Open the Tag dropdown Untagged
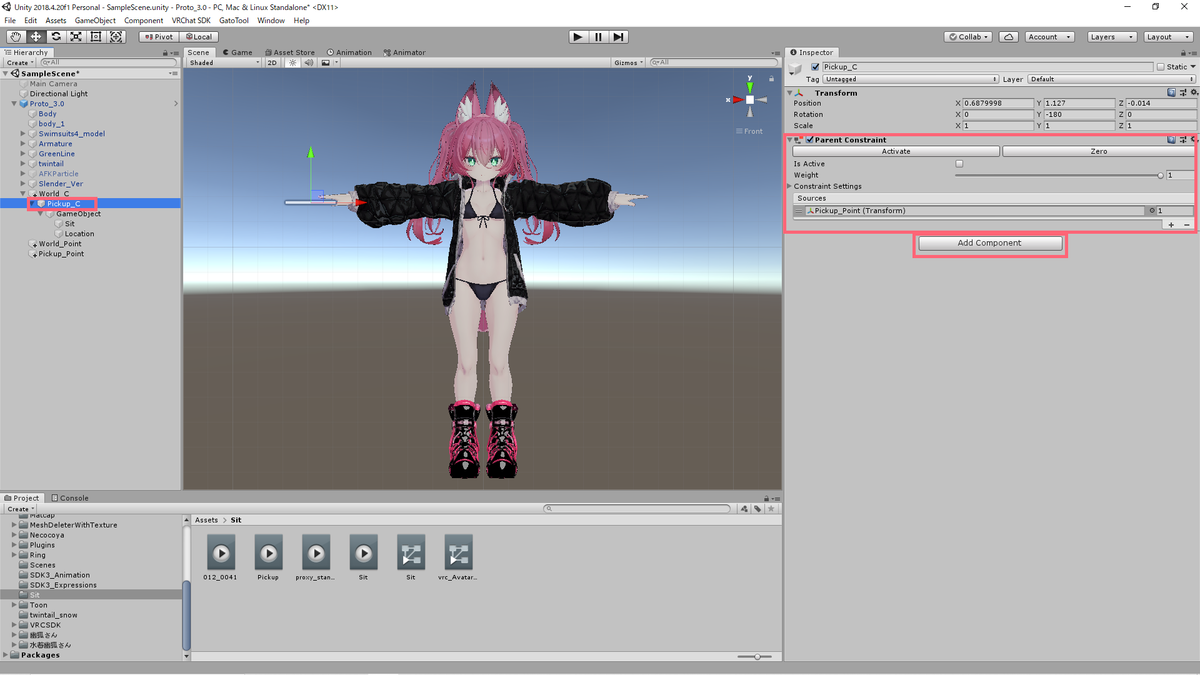Viewport: 1200px width, 675px height. point(911,79)
